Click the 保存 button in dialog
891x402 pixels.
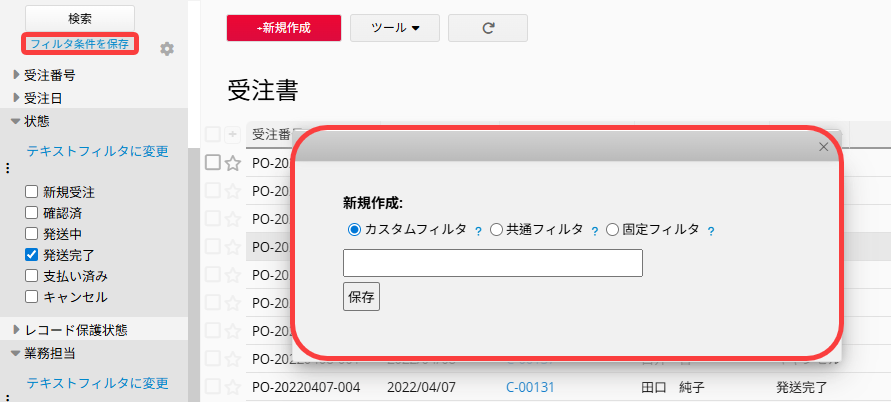[x=361, y=296]
